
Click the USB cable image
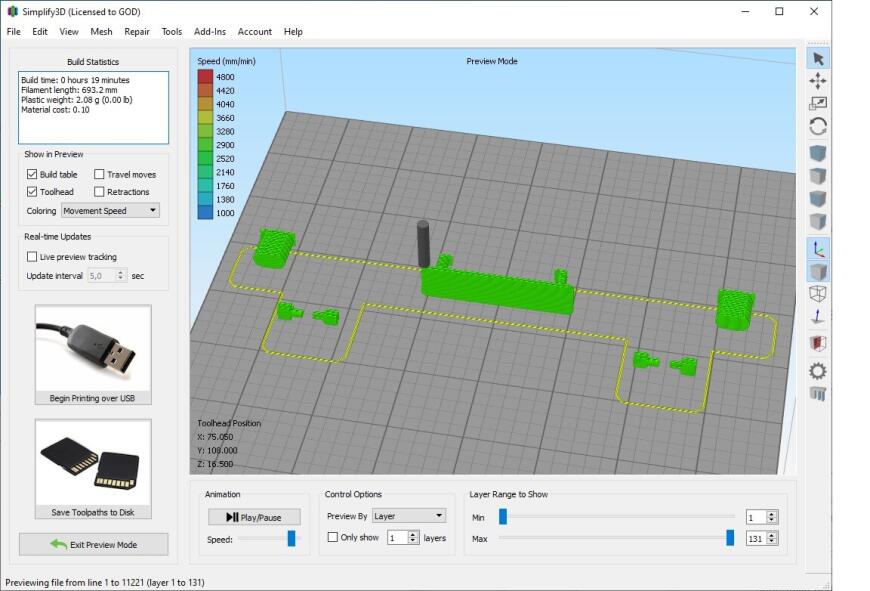click(93, 348)
